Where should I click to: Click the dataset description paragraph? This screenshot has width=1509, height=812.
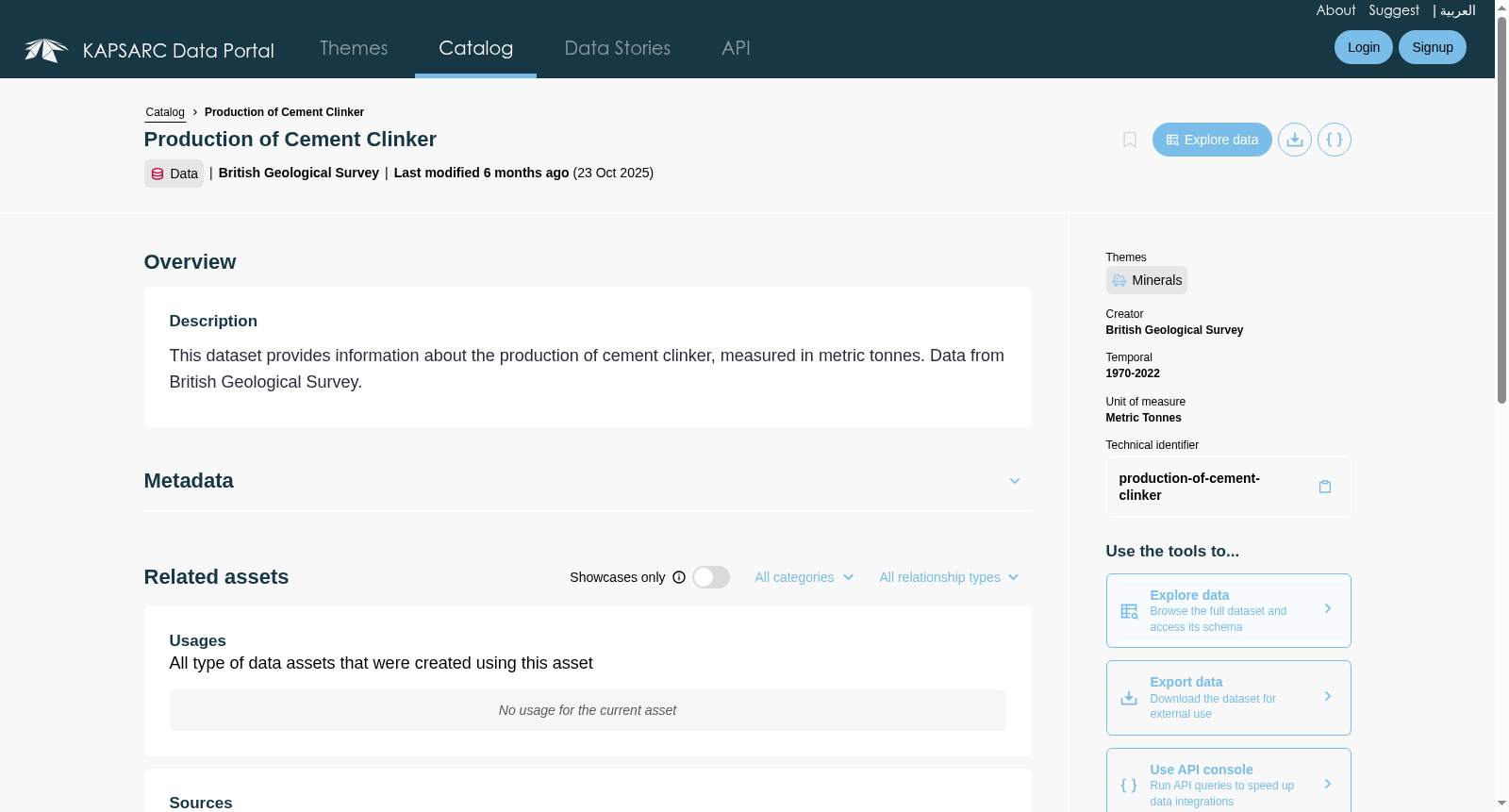pyautogui.click(x=588, y=369)
